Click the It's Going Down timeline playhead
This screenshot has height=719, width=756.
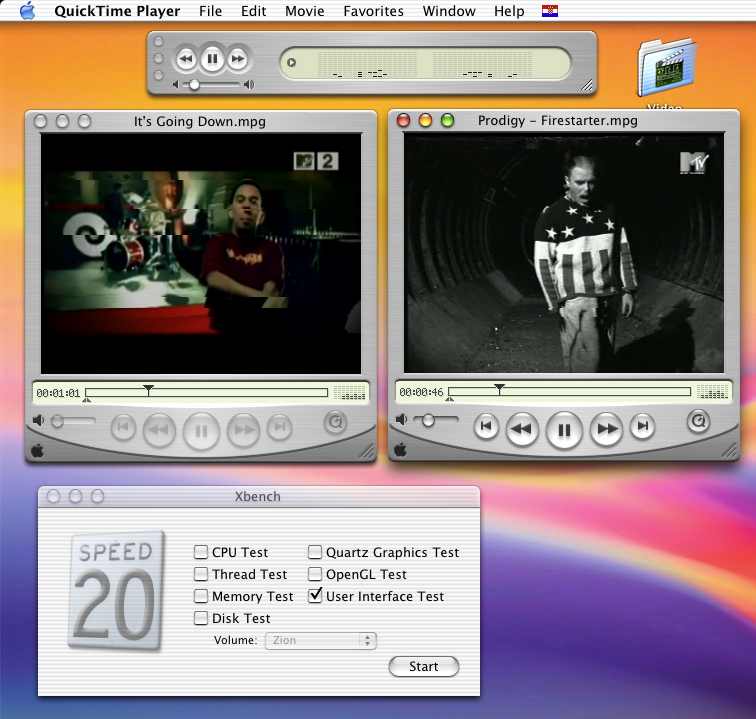(x=148, y=390)
